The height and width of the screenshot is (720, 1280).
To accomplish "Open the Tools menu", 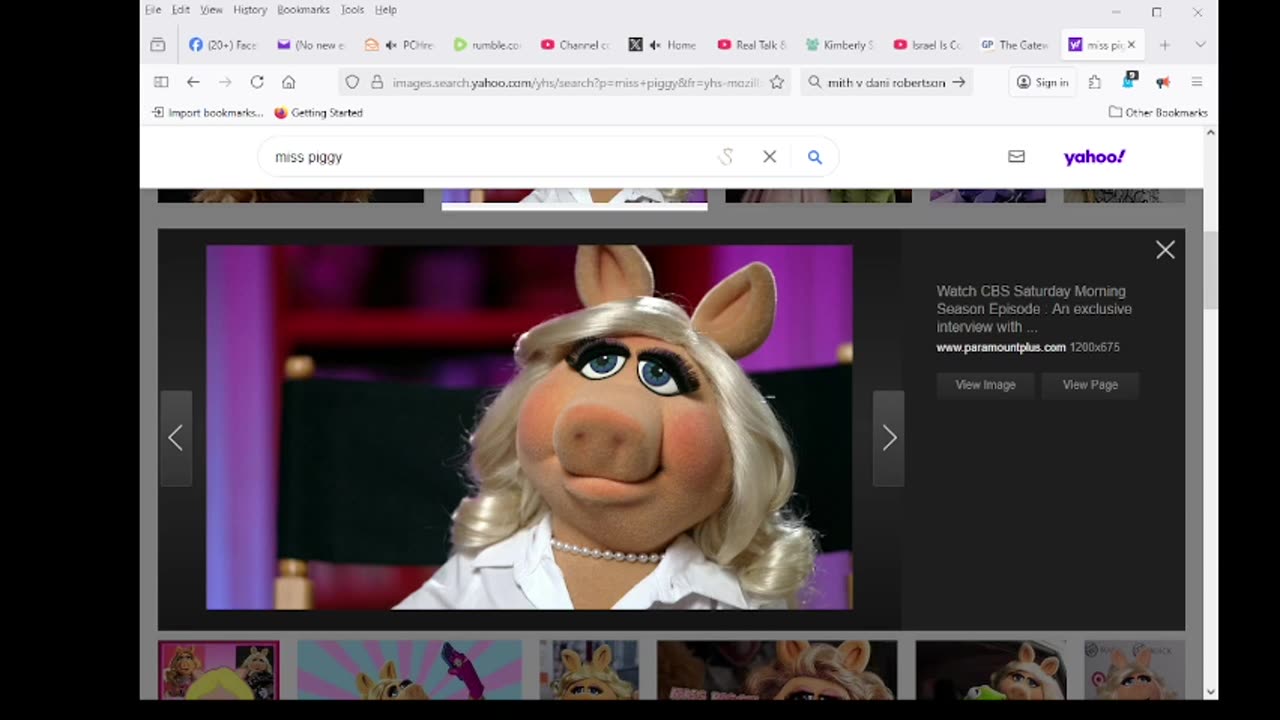I will tap(352, 10).
